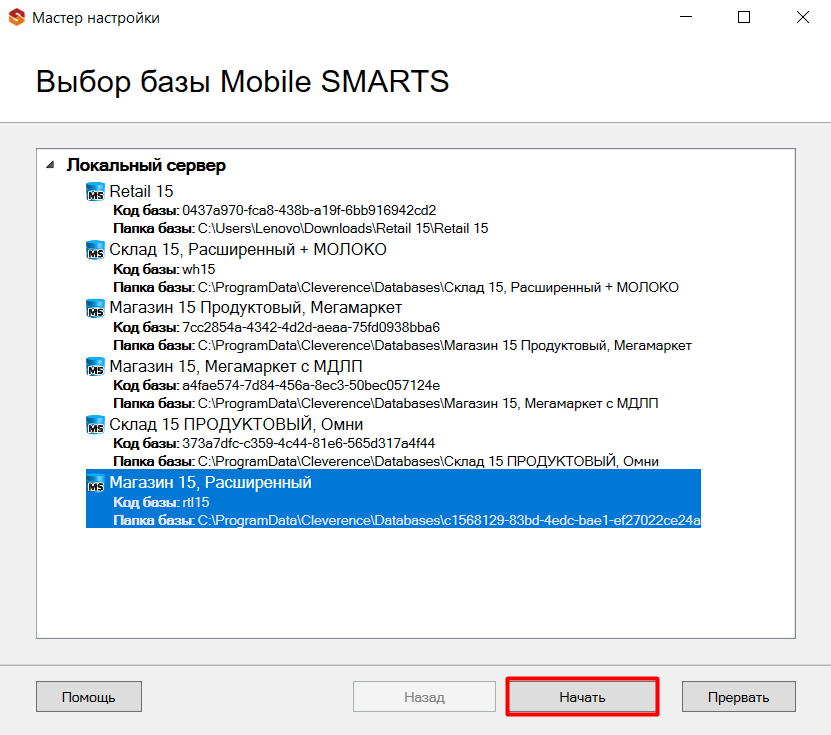
Task: Click the icon for Магазин 15, Мегамаркет с МДЛП
Action: 95,366
